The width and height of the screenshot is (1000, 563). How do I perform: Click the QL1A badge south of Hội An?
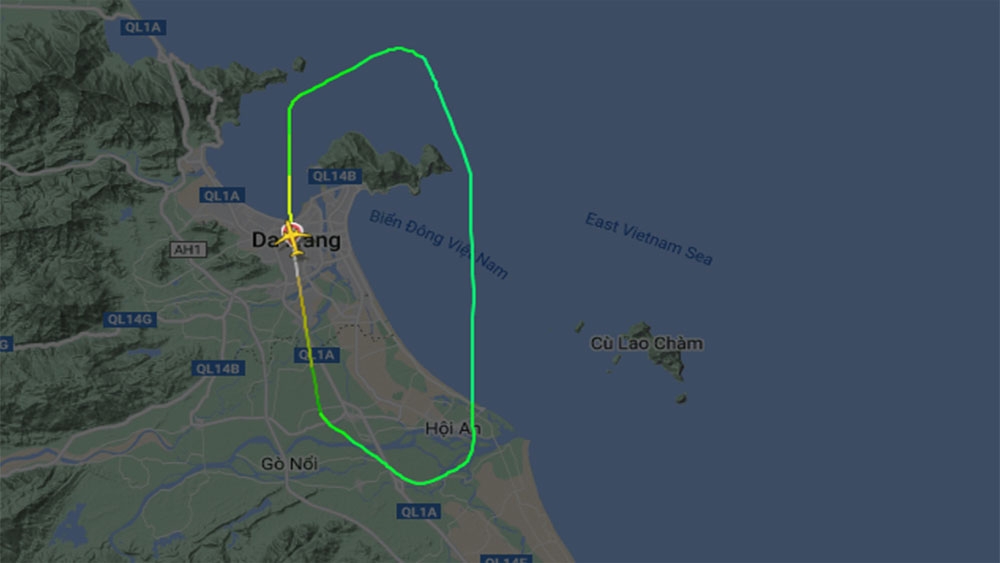click(418, 511)
